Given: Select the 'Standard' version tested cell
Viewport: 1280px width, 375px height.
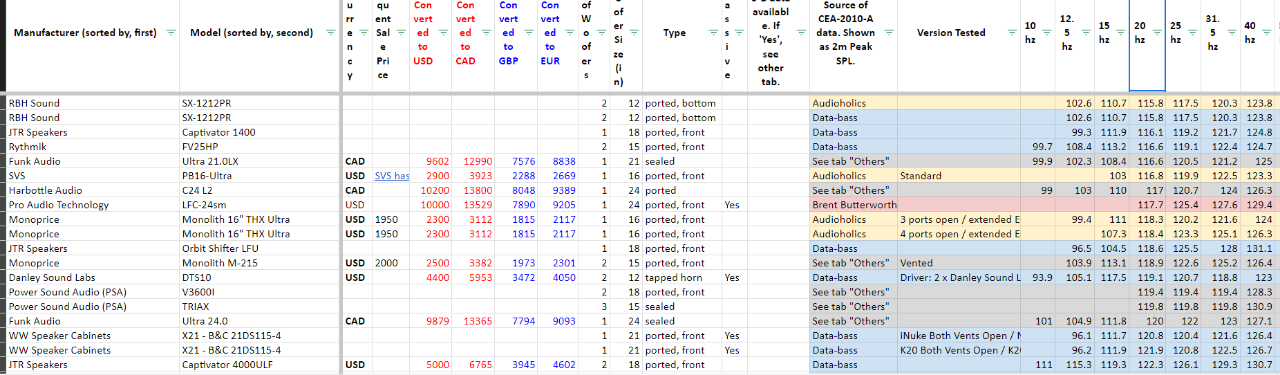Looking at the screenshot, I should [x=958, y=175].
